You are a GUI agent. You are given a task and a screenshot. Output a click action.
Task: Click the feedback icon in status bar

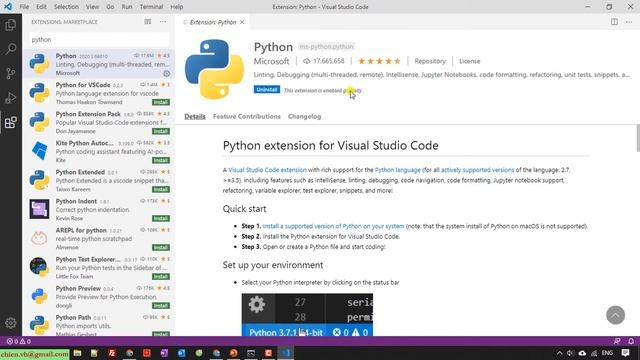tap(617, 341)
